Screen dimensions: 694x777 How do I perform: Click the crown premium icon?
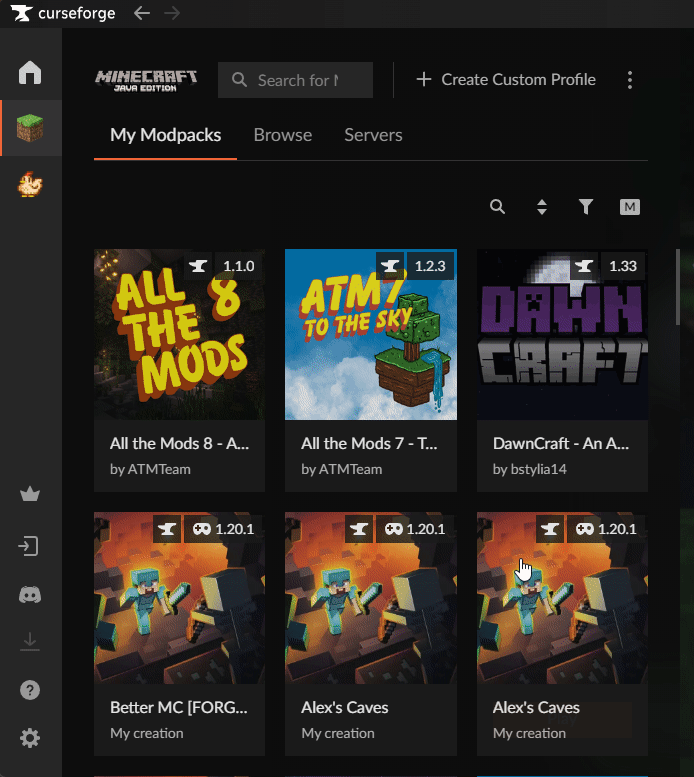[30, 494]
